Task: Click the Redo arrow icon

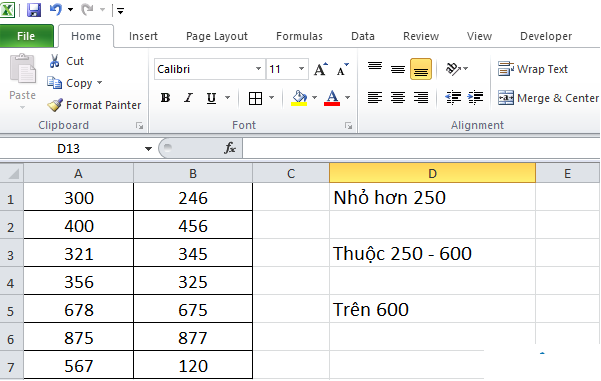Action: click(87, 10)
